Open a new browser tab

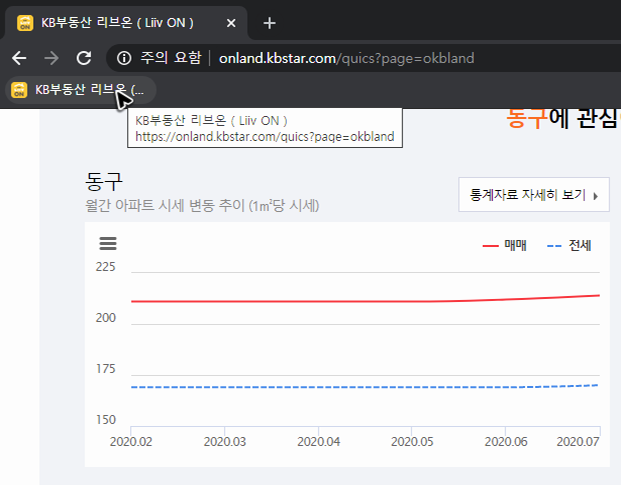pos(269,23)
